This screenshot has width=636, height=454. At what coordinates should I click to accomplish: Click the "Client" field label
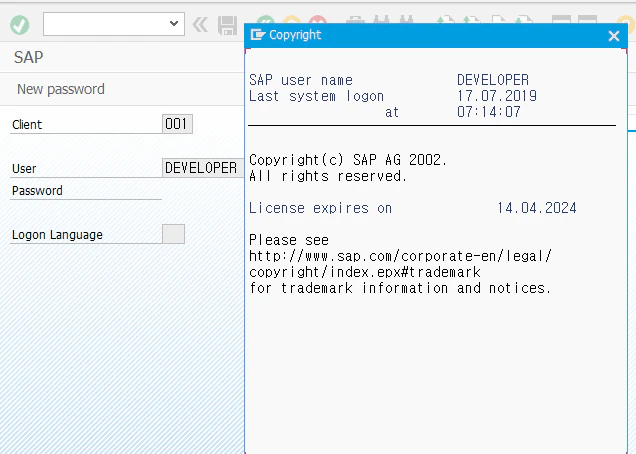click(x=27, y=125)
